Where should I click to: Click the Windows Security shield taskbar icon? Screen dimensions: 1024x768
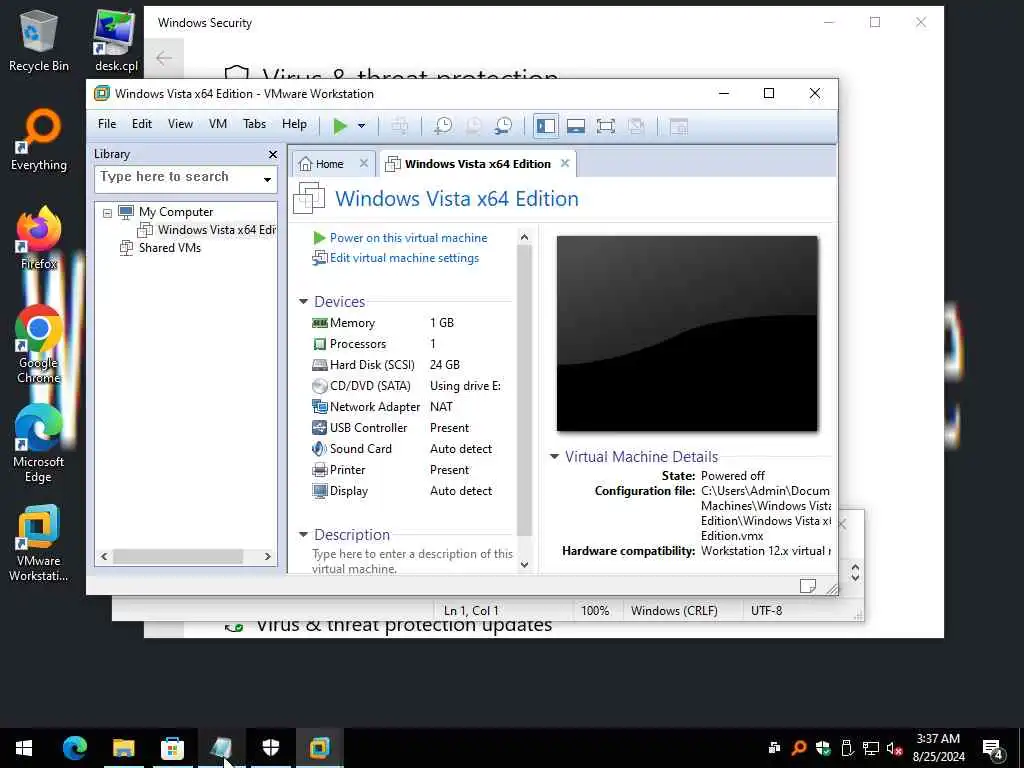[270, 748]
